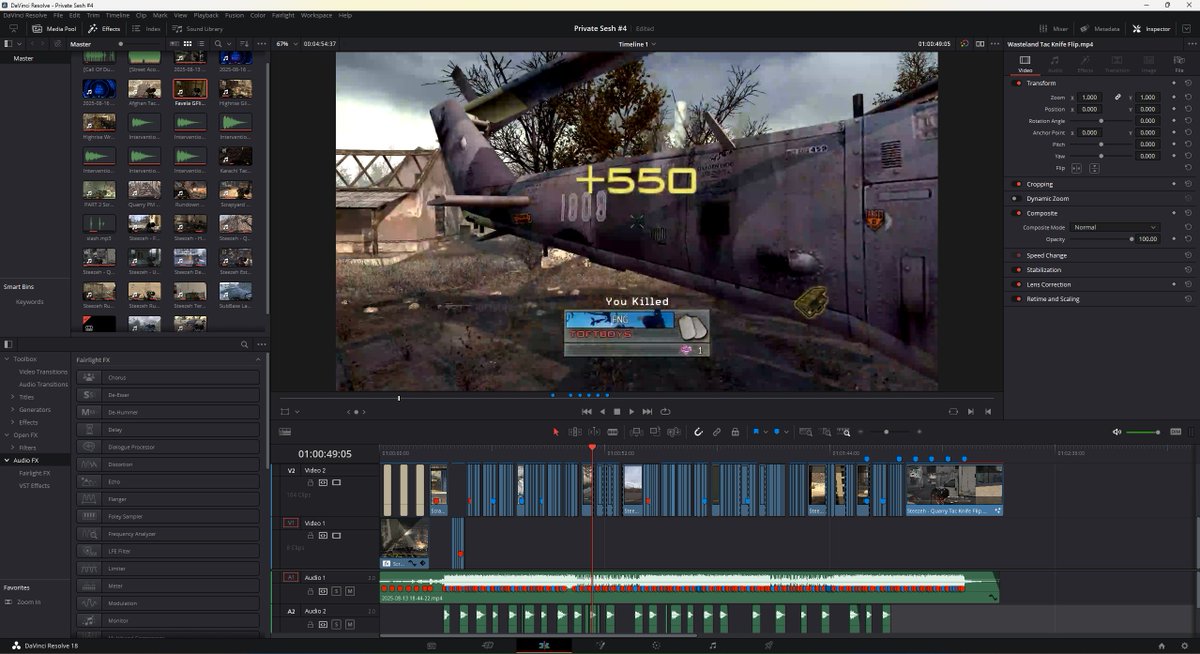Solo the Audio 2 track
Image resolution: width=1200 pixels, height=654 pixels.
point(336,625)
